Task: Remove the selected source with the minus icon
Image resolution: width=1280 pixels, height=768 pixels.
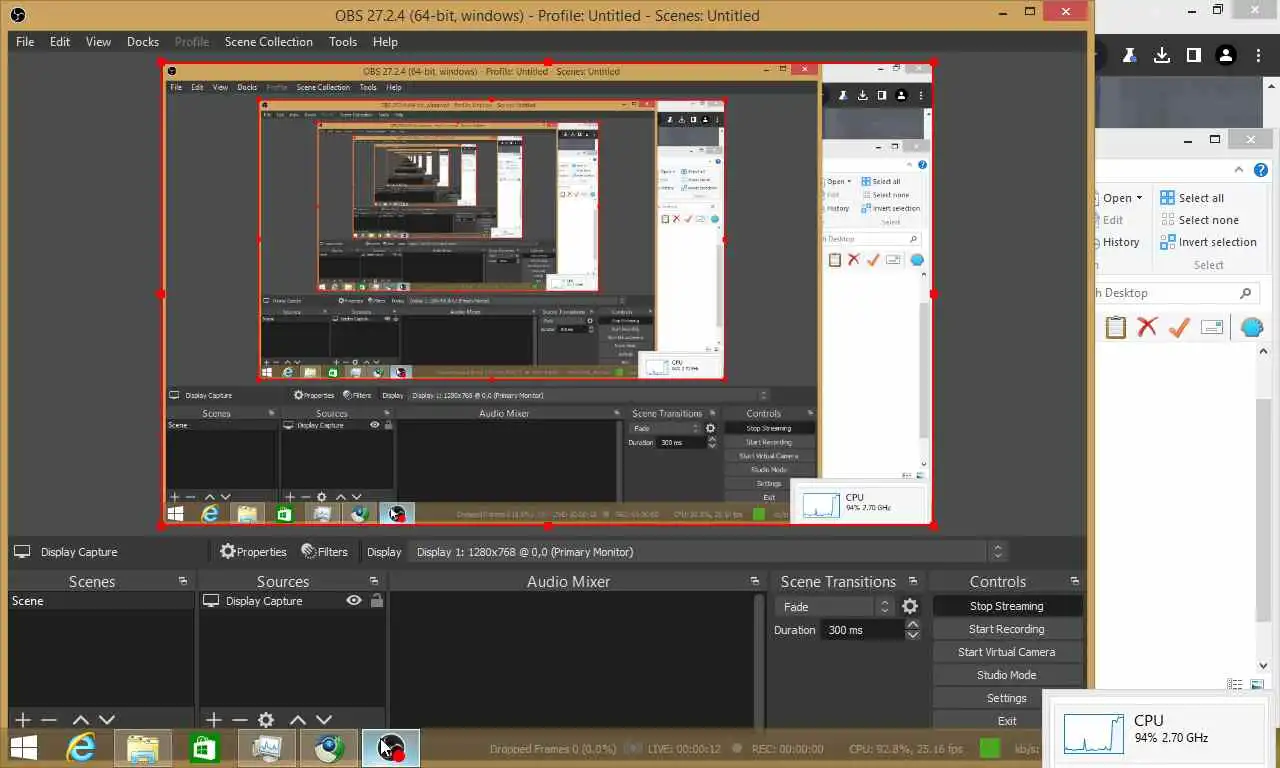Action: click(x=239, y=719)
